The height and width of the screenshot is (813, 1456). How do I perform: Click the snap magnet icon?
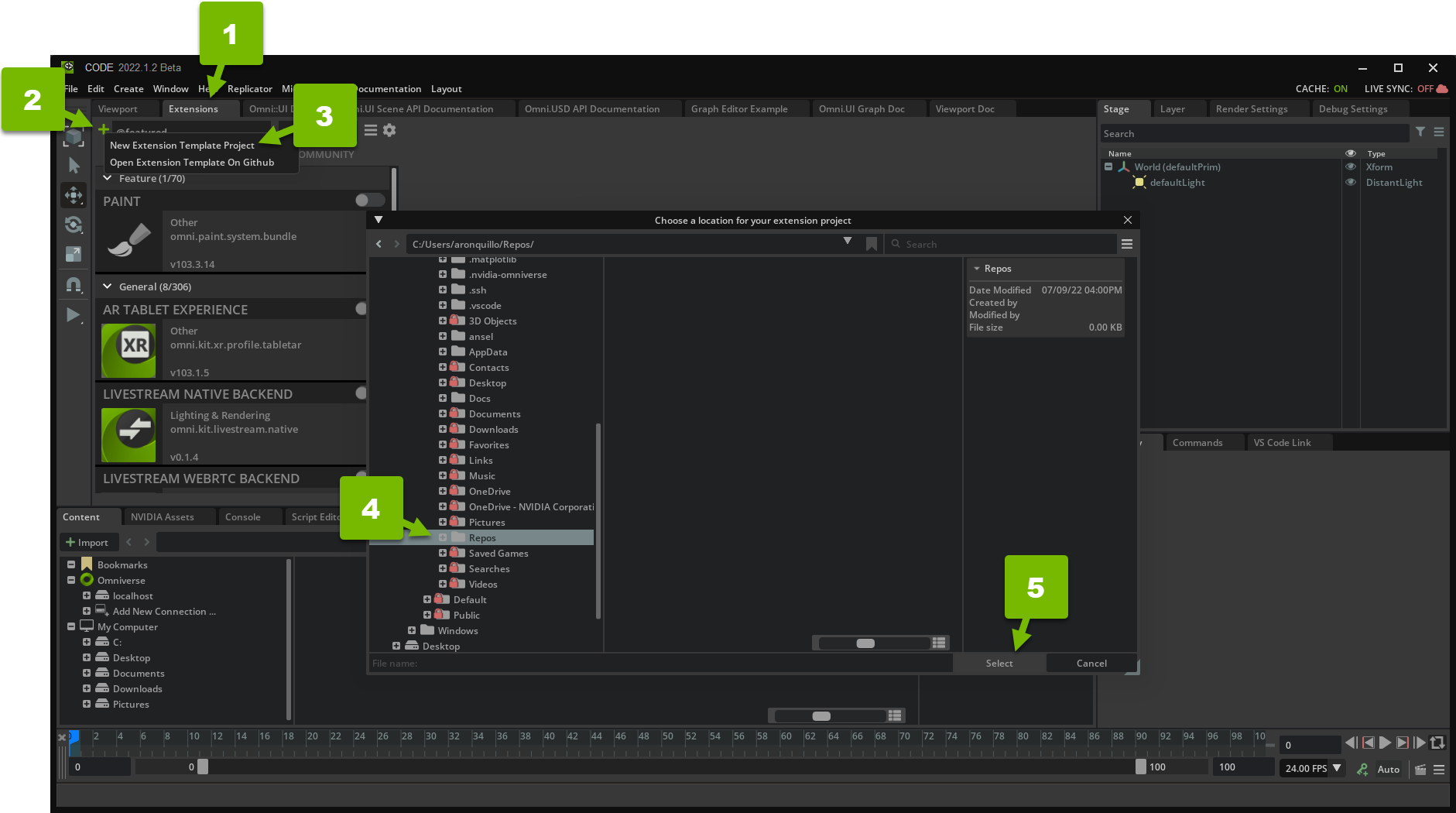pyautogui.click(x=74, y=284)
